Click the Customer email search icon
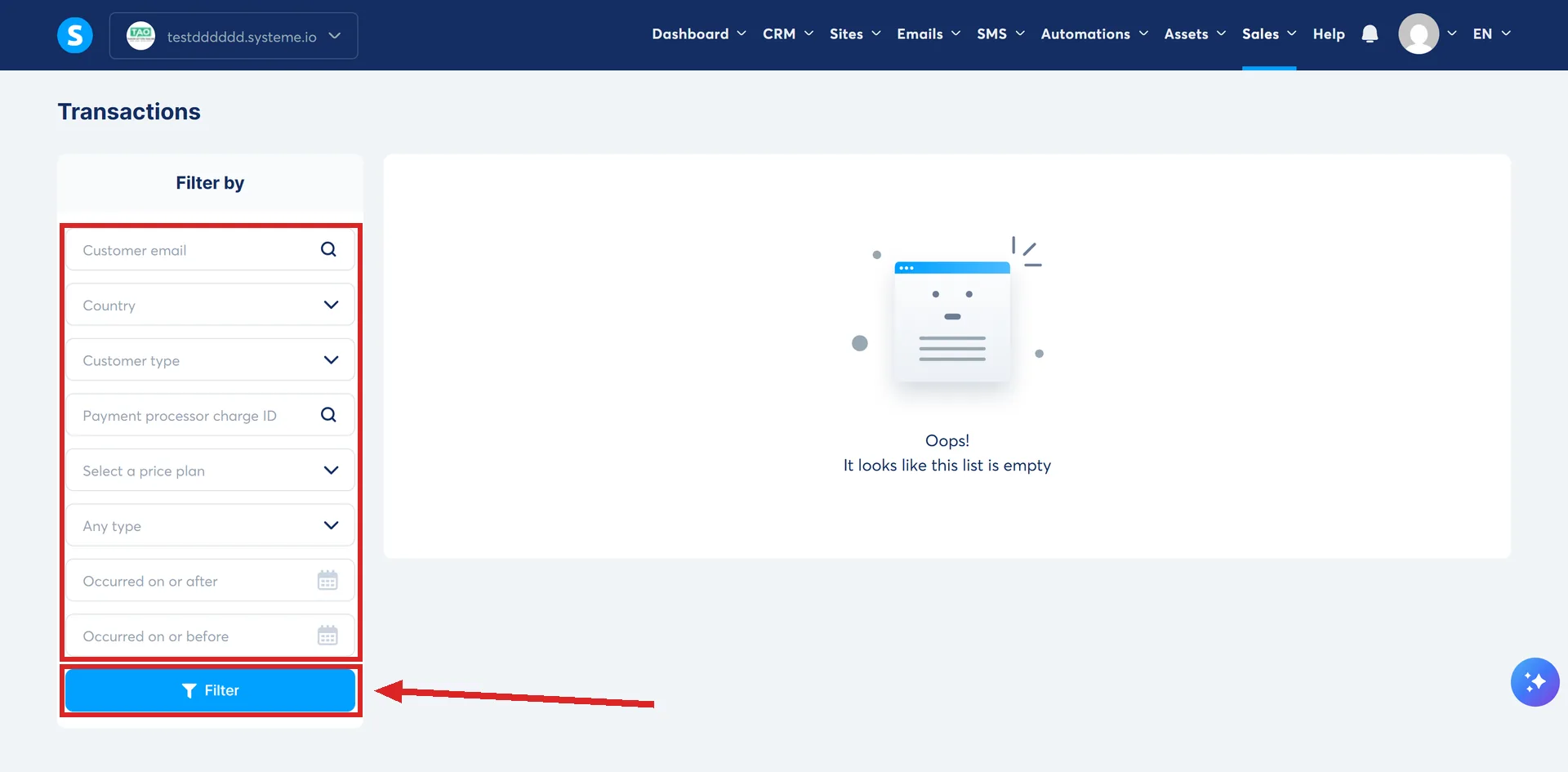Viewport: 1568px width, 772px height. [328, 249]
